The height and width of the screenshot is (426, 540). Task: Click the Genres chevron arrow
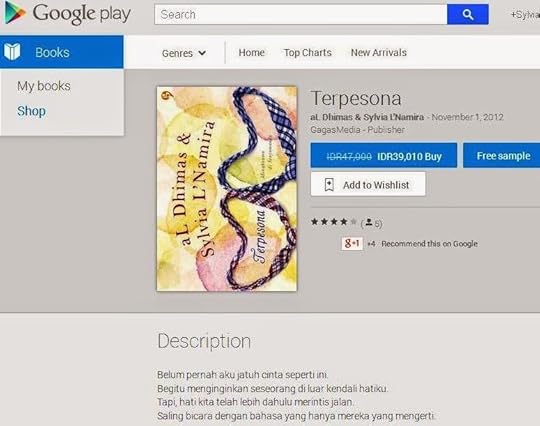point(202,53)
